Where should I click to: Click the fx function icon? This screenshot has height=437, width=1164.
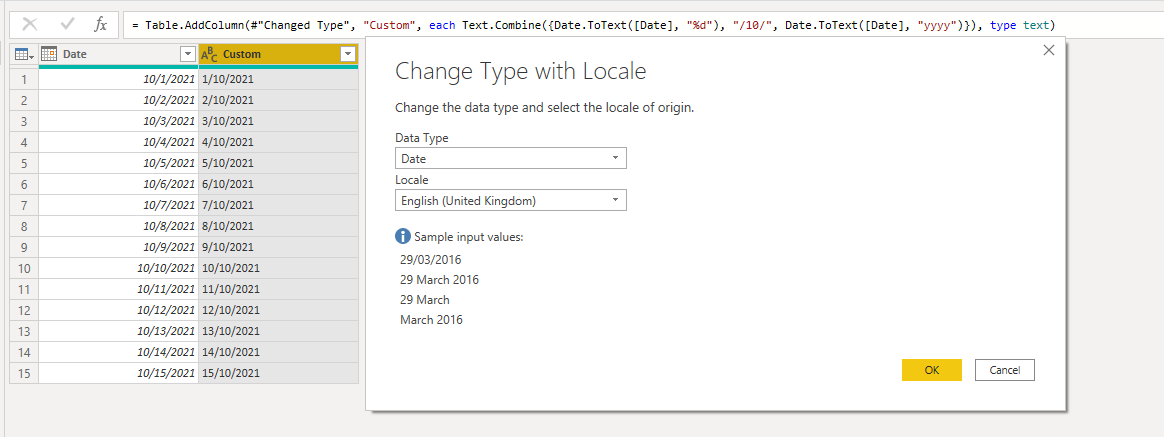coord(100,24)
